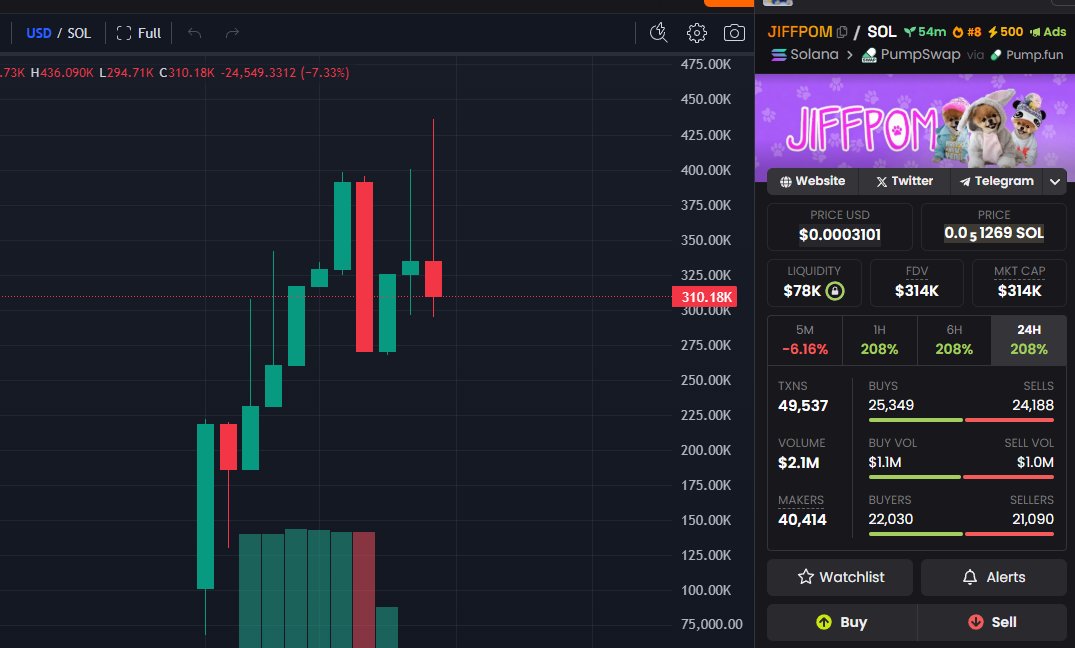Select the 24H timeframe tab

1028,340
